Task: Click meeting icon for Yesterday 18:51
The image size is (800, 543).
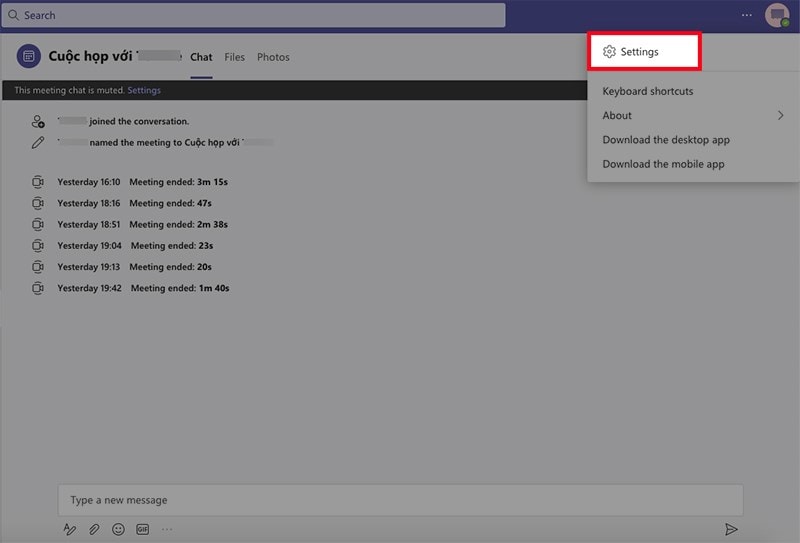Action: point(38,224)
